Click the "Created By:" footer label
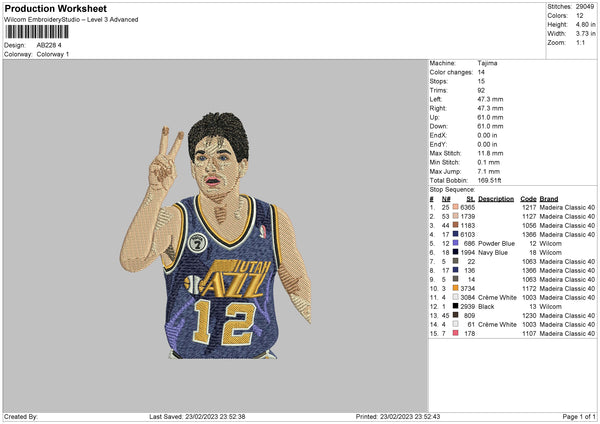 click(x=21, y=416)
